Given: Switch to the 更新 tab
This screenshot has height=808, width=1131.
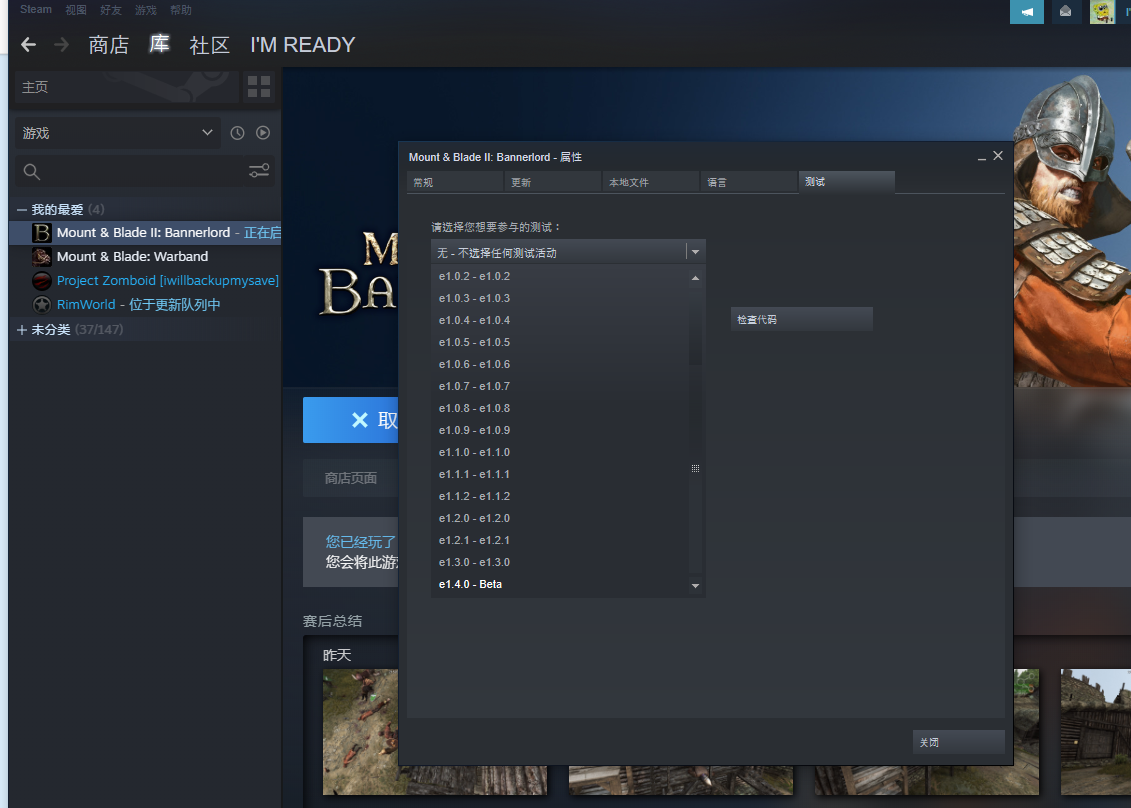Looking at the screenshot, I should click(x=553, y=183).
